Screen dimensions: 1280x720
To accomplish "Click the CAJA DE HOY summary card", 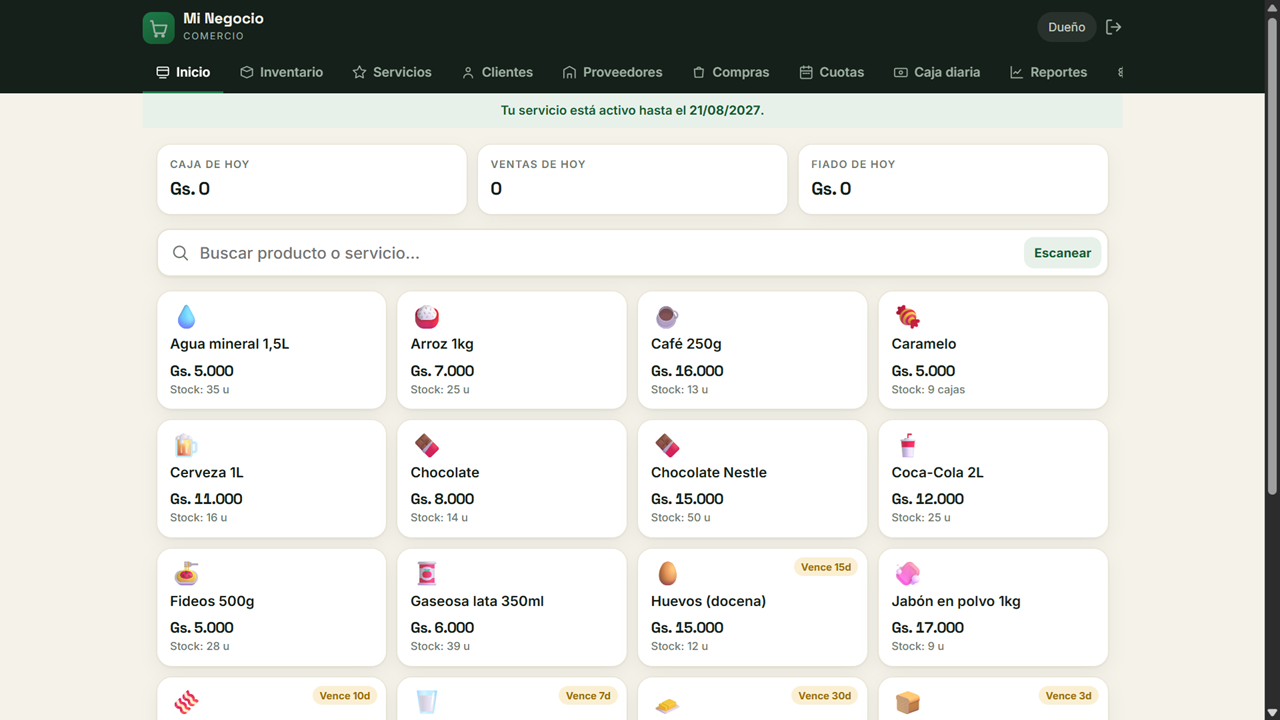I will (312, 179).
